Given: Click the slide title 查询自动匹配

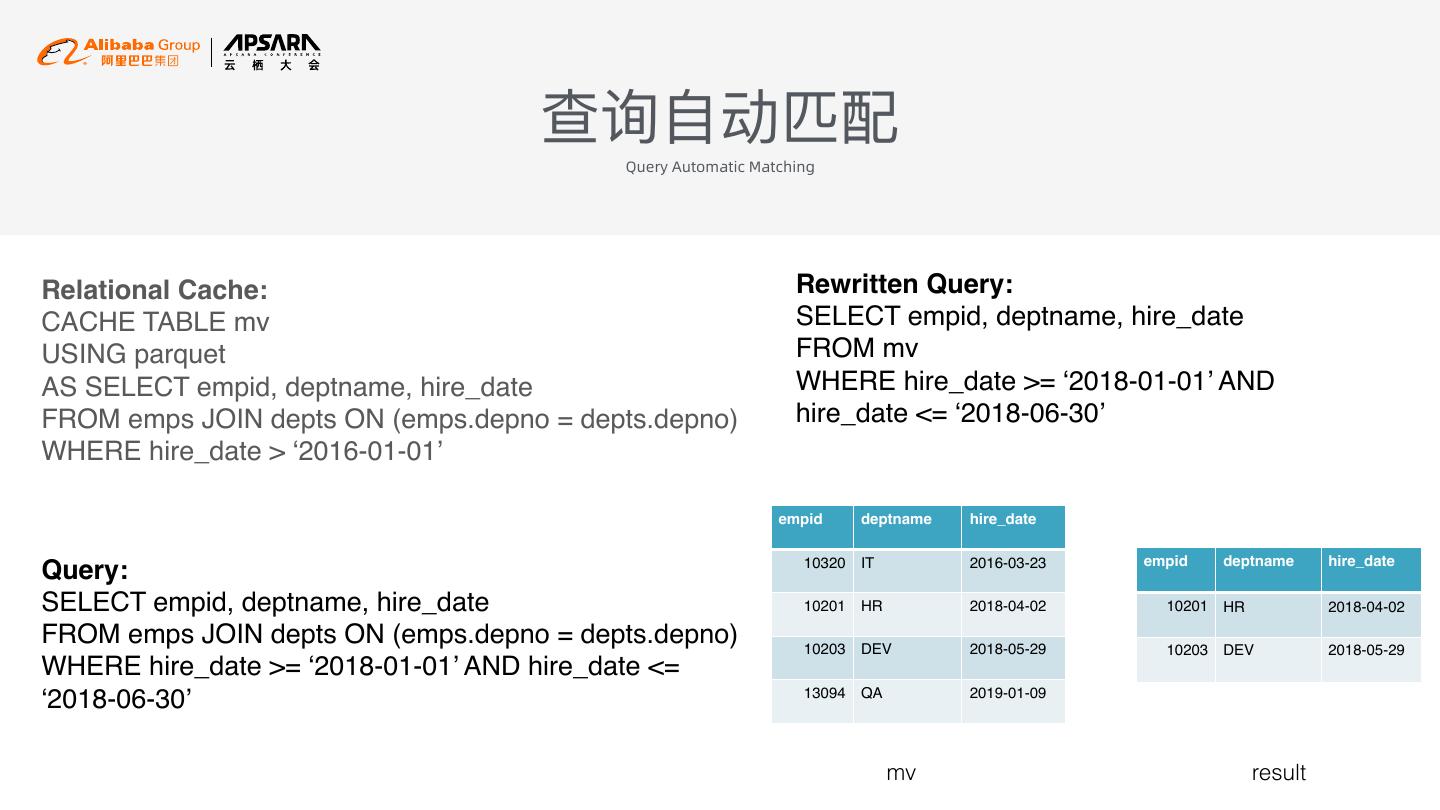Looking at the screenshot, I should pos(719,118).
